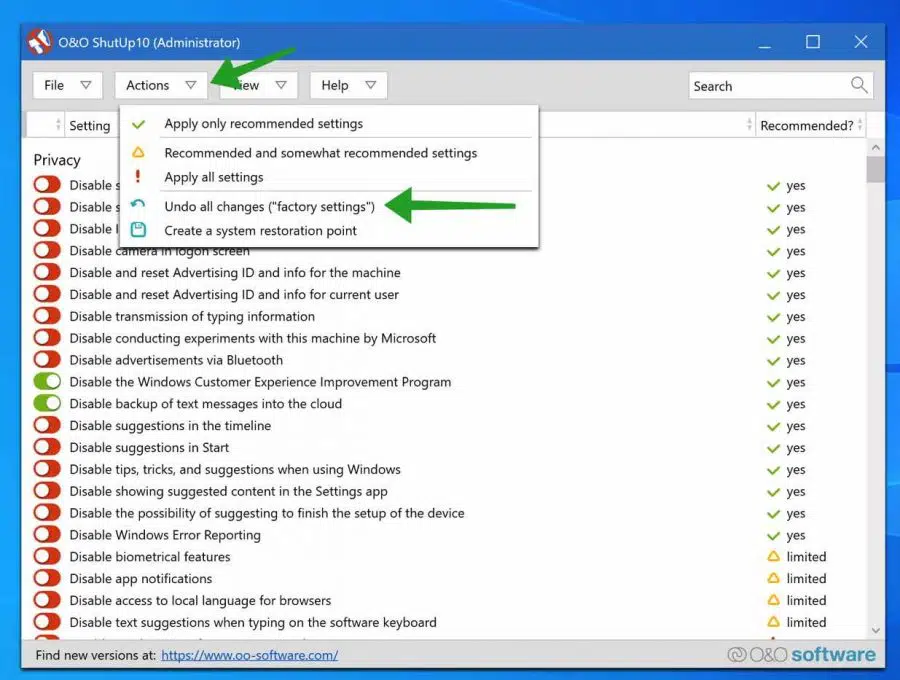Toggle Disable advertisements via Bluetooth
This screenshot has height=680, width=900.
coord(47,359)
